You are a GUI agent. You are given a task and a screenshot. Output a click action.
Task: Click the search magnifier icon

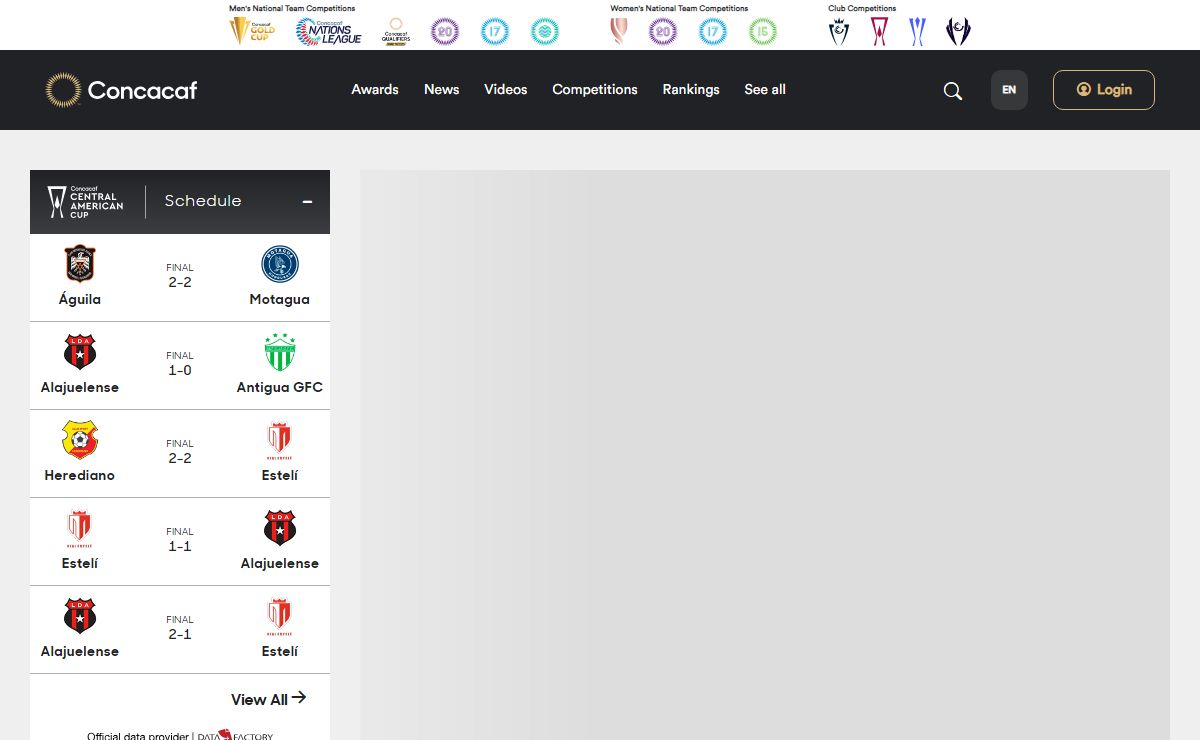click(952, 91)
